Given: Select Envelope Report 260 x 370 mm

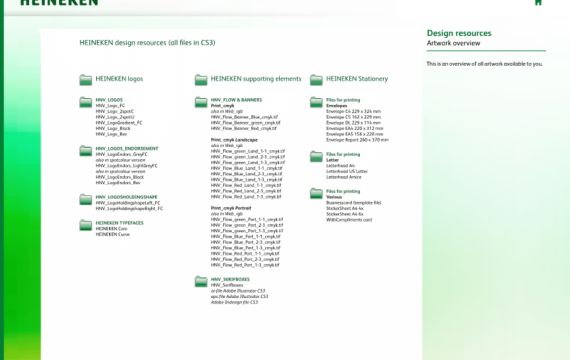Looking at the screenshot, I should click(x=357, y=140).
